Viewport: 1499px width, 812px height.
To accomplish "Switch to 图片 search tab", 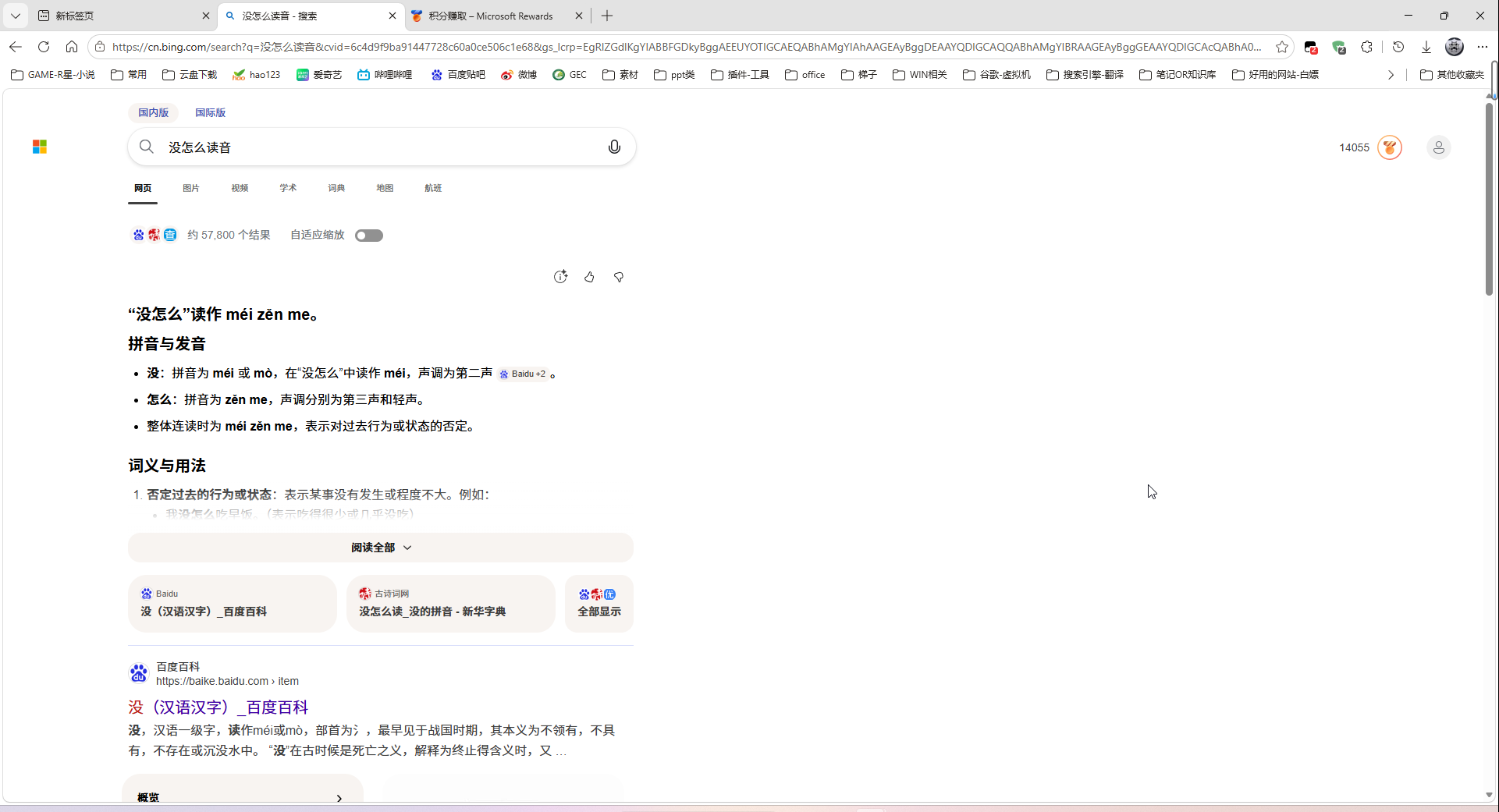I will point(191,188).
